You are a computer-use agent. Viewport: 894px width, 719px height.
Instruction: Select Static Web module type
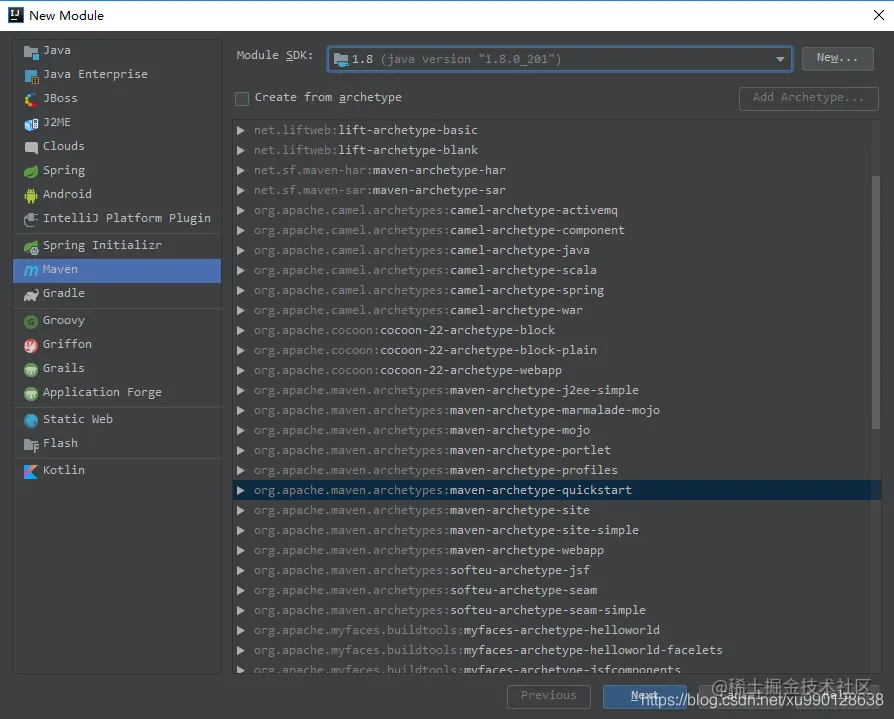coord(117,420)
